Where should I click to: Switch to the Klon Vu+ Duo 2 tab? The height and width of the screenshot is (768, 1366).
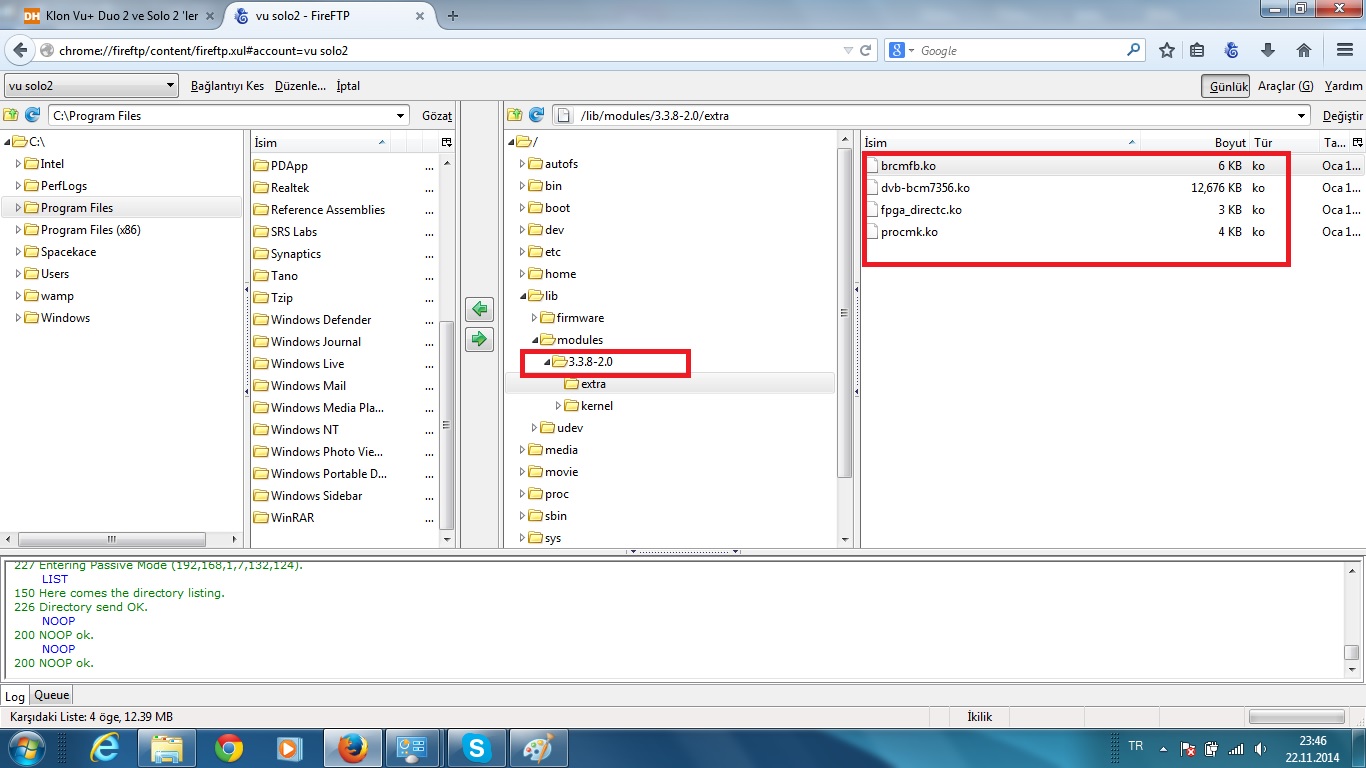click(x=119, y=16)
